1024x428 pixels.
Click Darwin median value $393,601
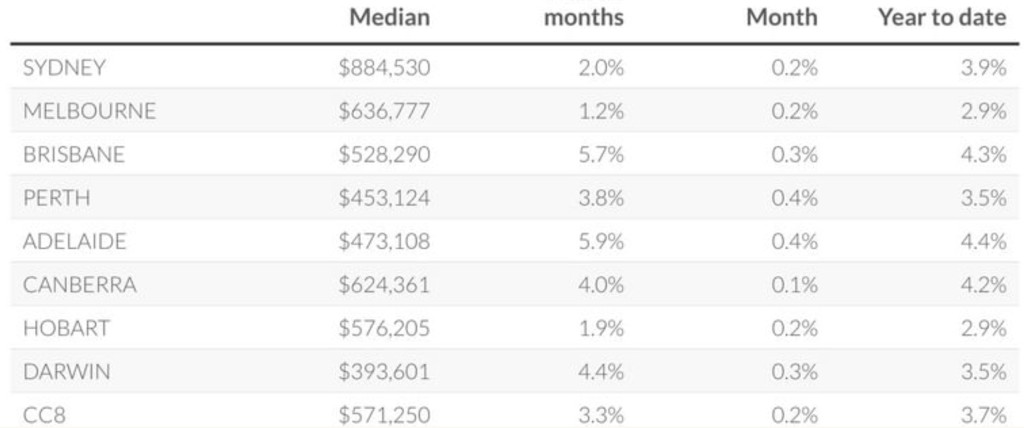tap(384, 371)
